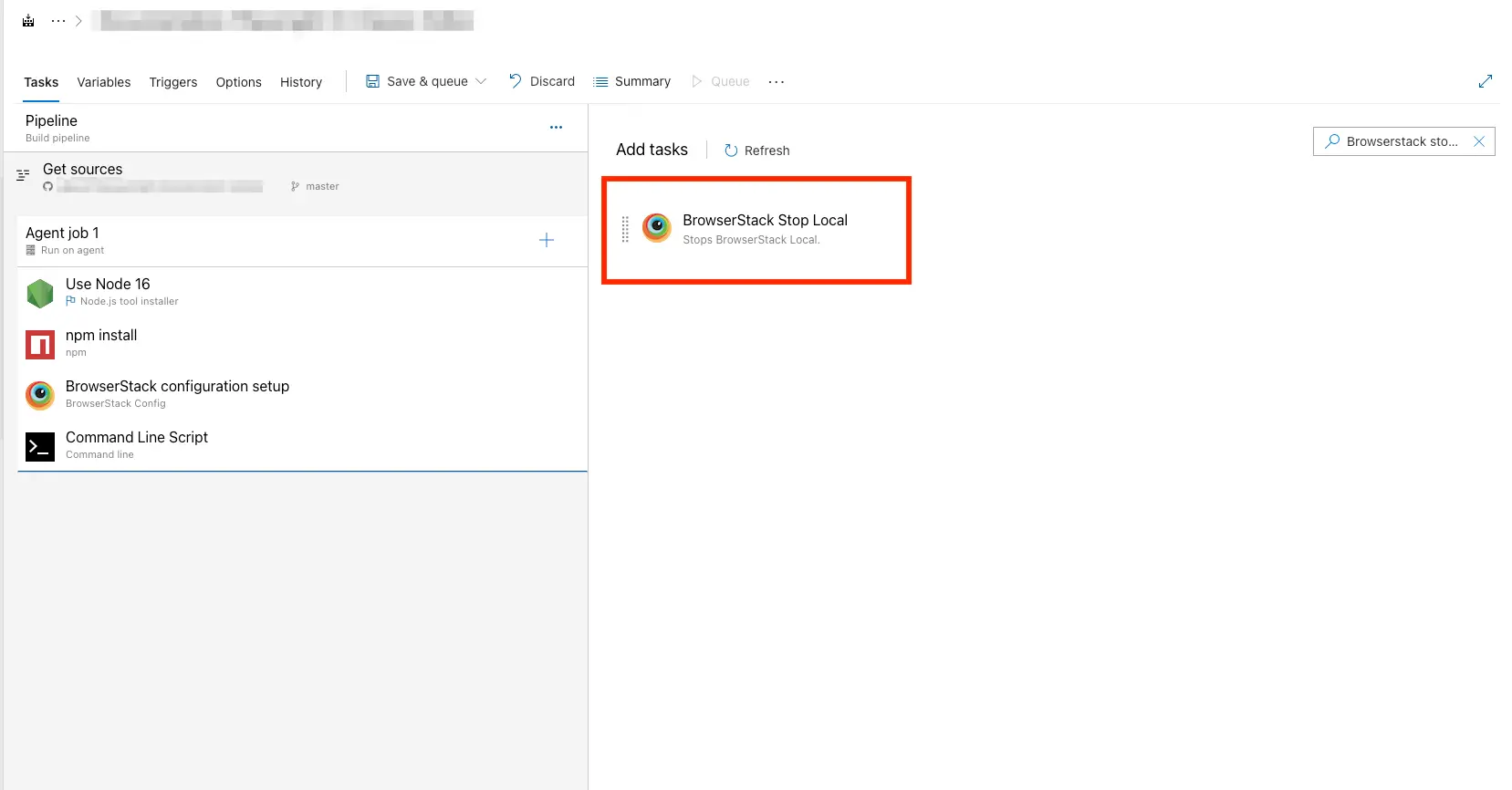
Task: Click the expand to full screen icon
Action: point(1485,81)
